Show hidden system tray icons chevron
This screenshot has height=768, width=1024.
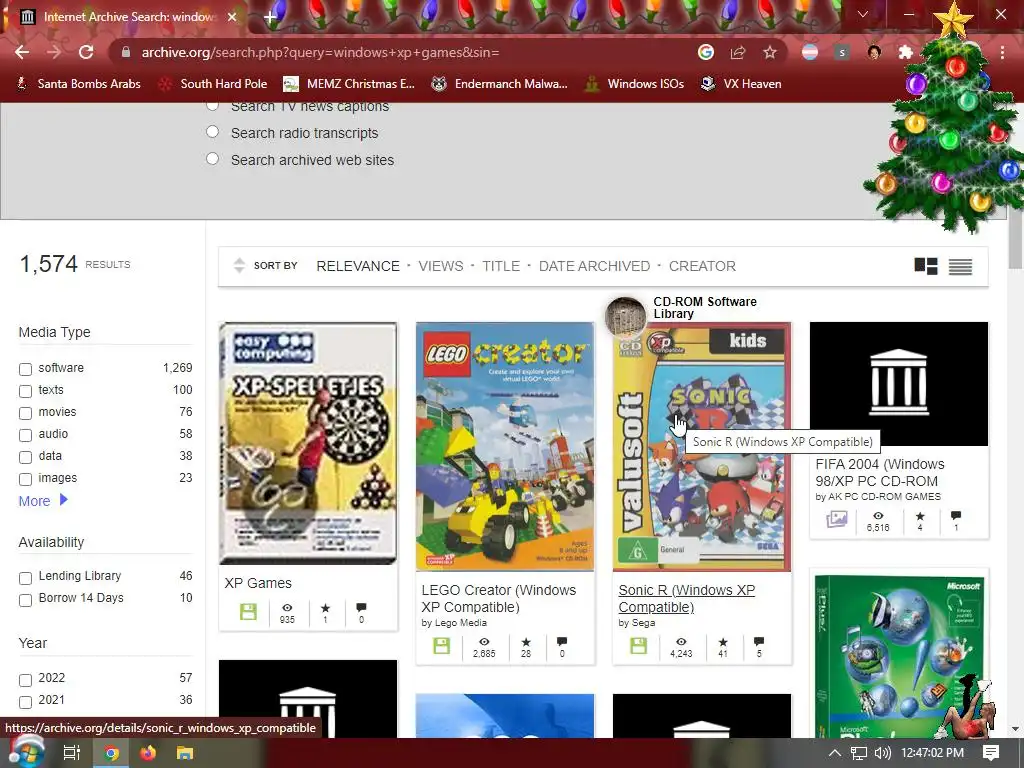(x=835, y=753)
